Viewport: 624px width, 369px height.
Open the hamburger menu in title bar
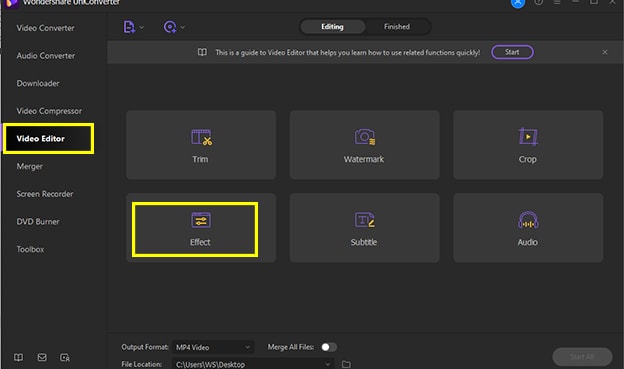point(557,2)
